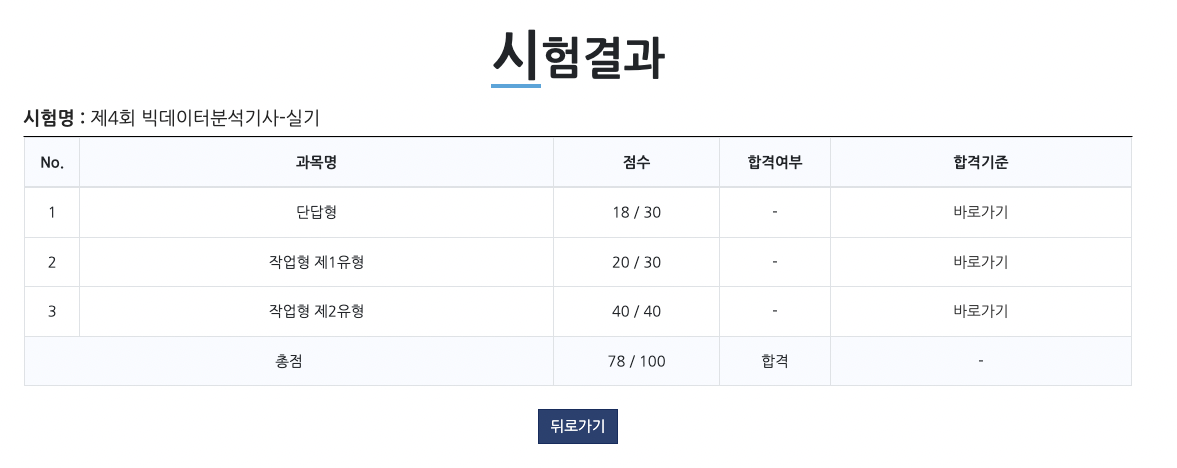Click the 점수 column header

[x=637, y=162]
